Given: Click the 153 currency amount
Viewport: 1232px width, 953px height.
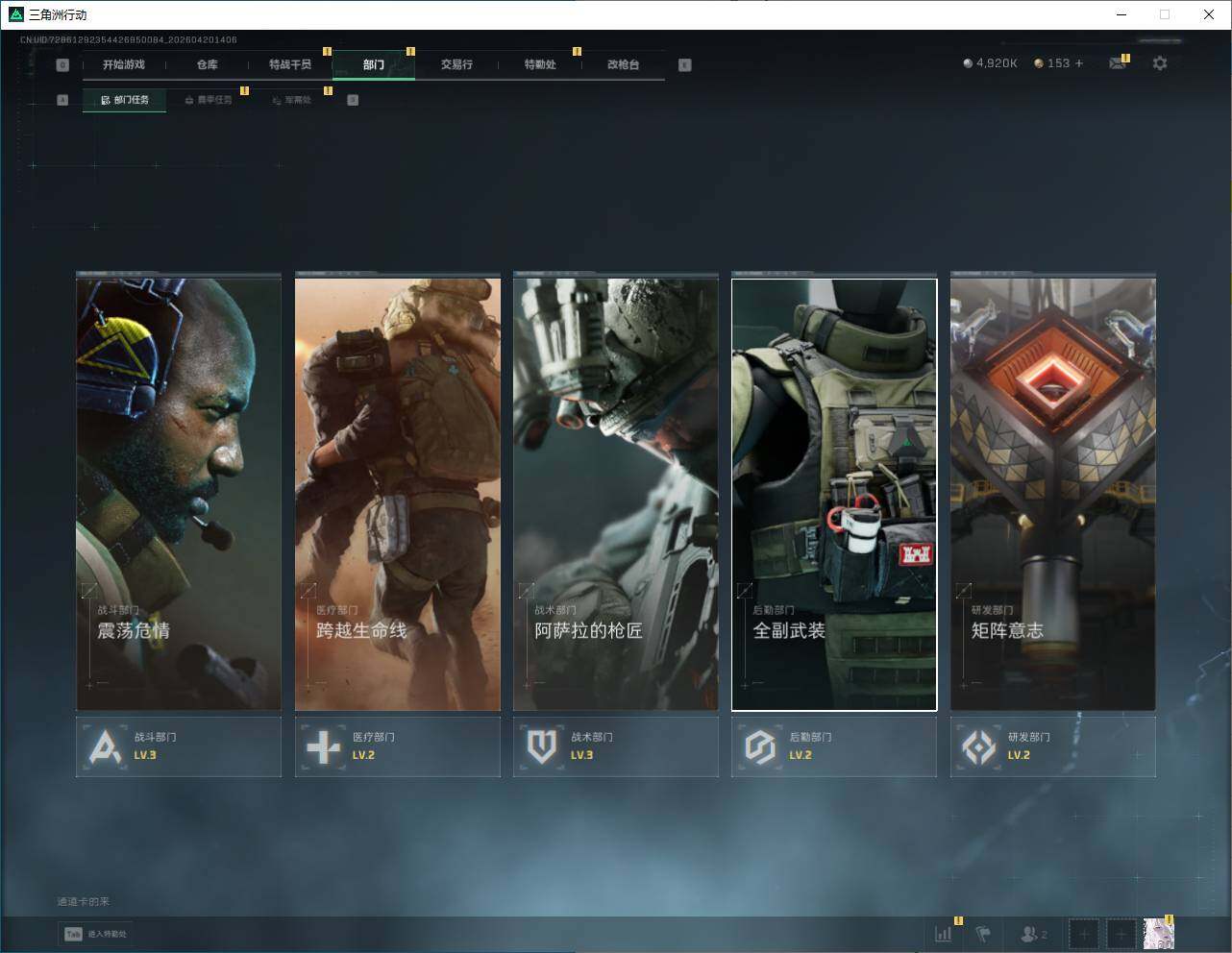Looking at the screenshot, I should pos(1058,63).
